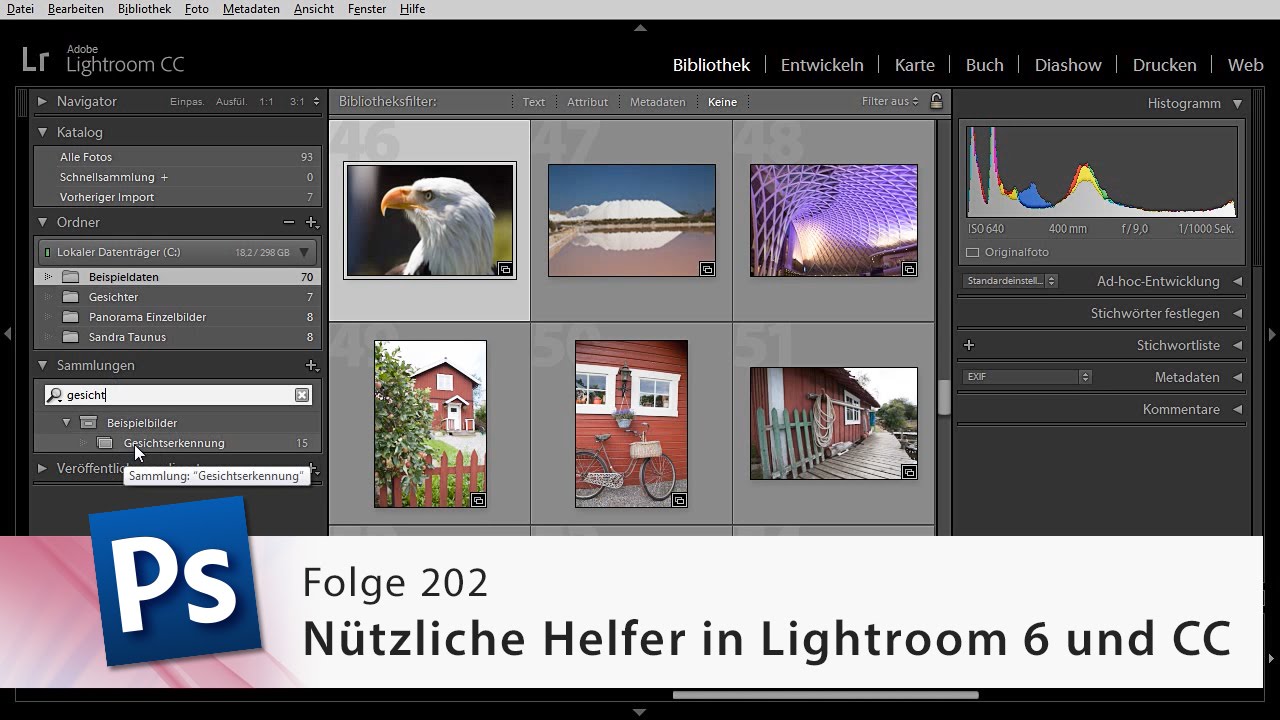Click the badge on the boathouse walkway photo
The image size is (1280, 720).
point(909,472)
